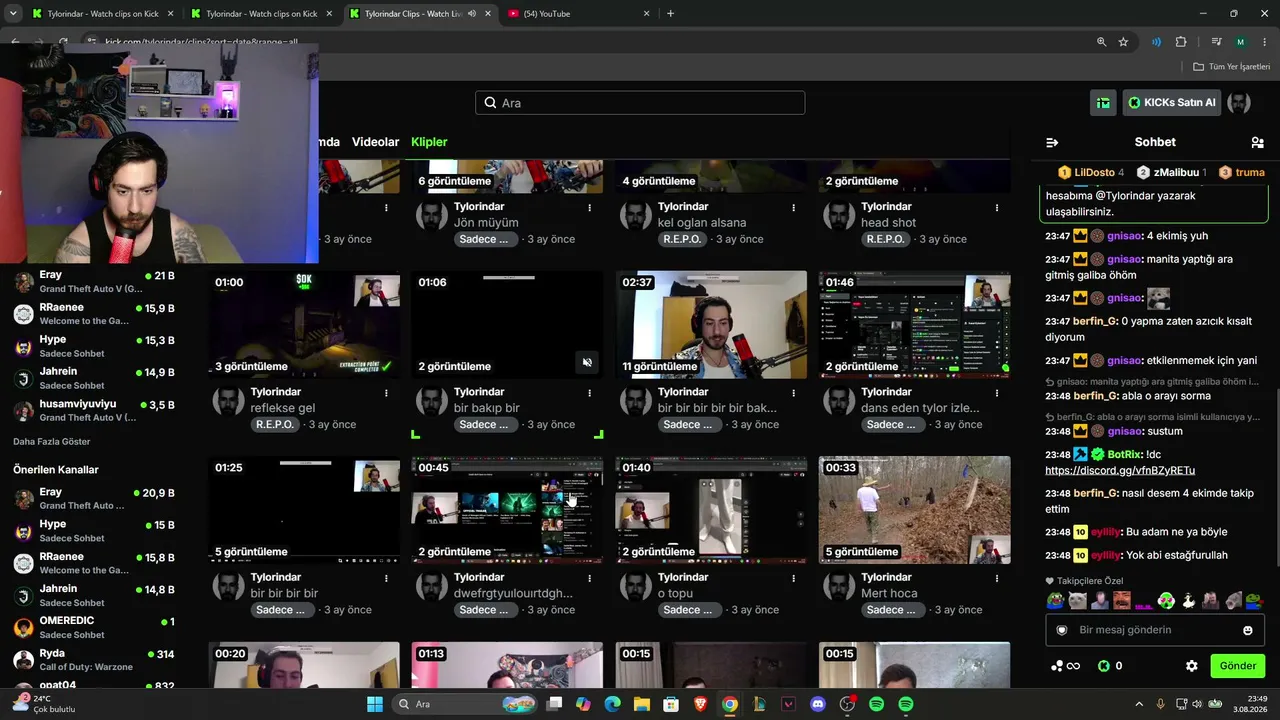Pick the Pepe with rose emote
The height and width of the screenshot is (720, 1280).
click(1254, 601)
